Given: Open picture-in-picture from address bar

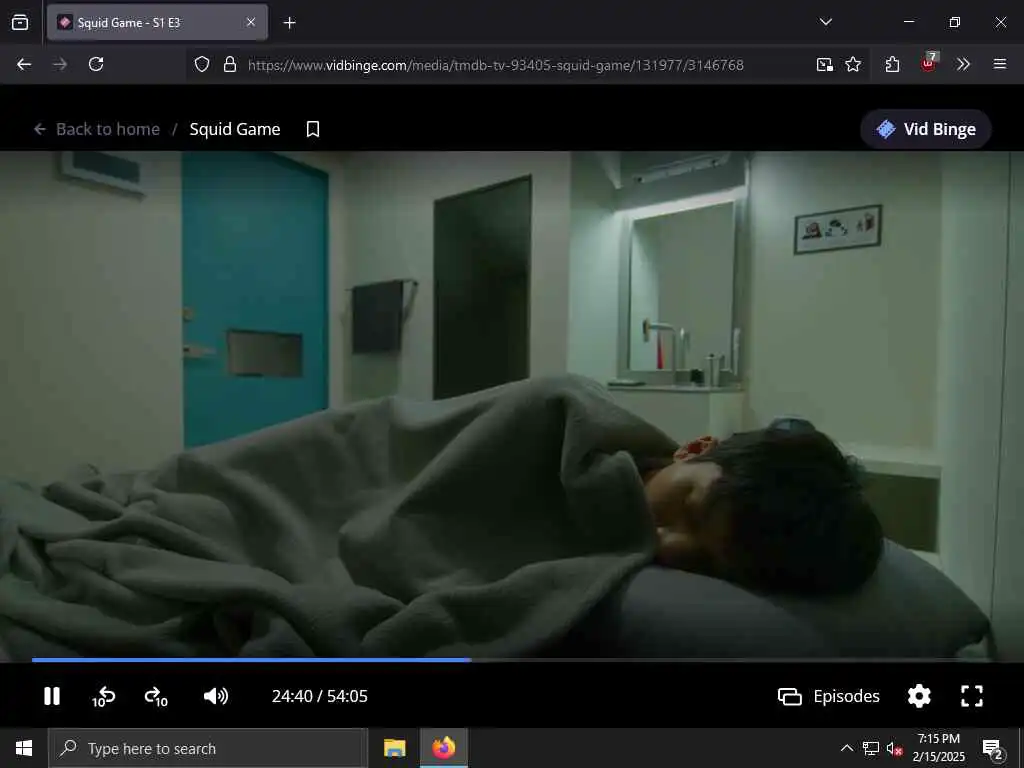Looking at the screenshot, I should (825, 65).
